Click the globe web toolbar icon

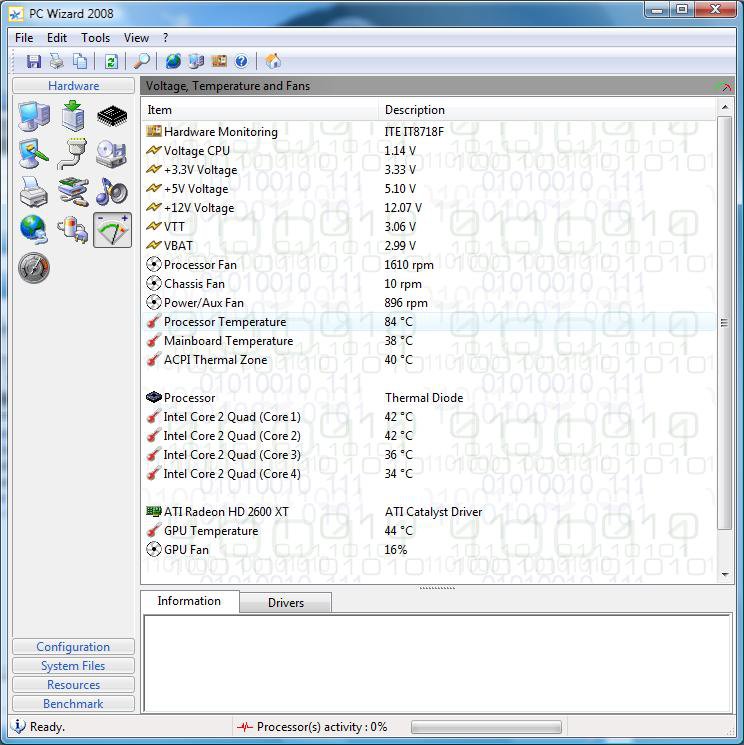173,61
